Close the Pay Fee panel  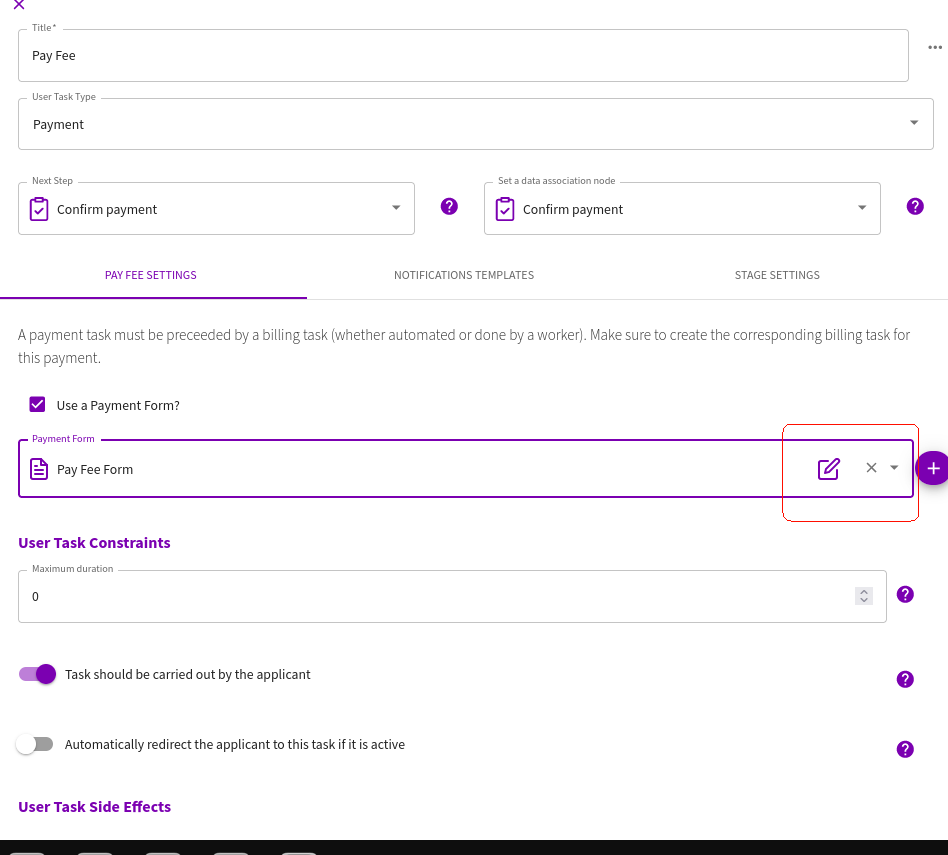(19, 5)
